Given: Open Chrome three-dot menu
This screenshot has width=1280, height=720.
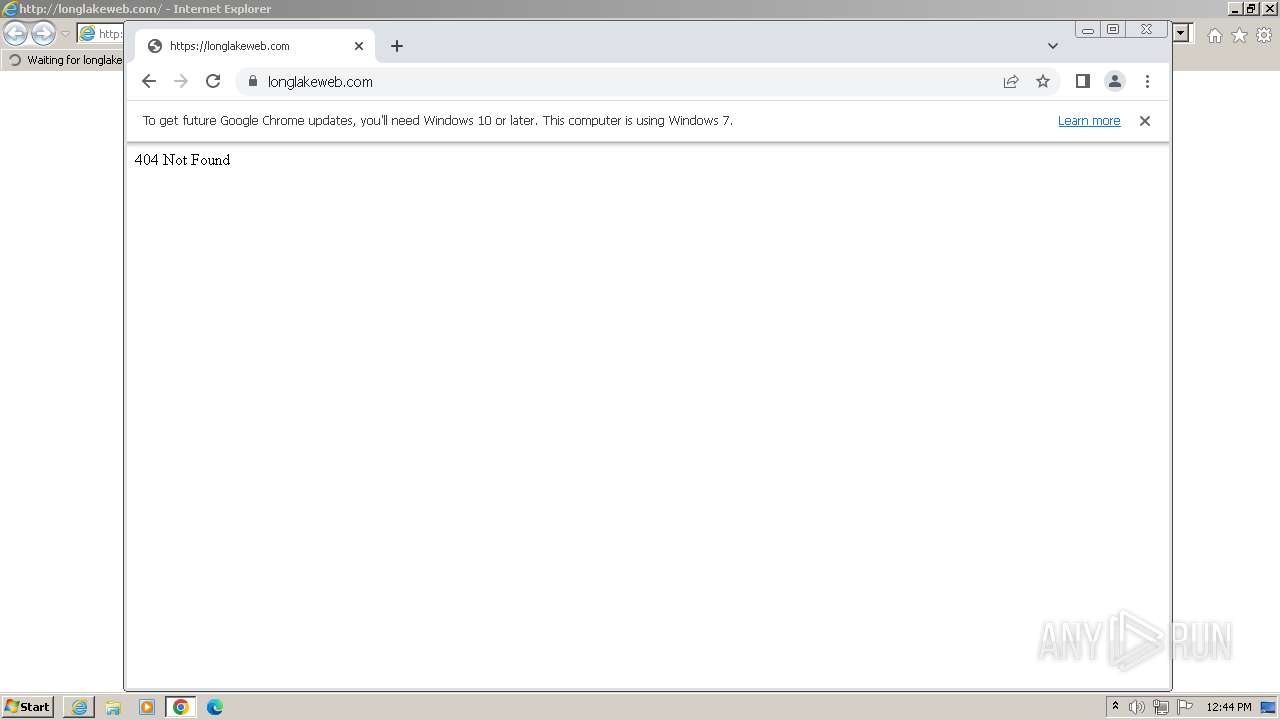Looking at the screenshot, I should 1147,82.
